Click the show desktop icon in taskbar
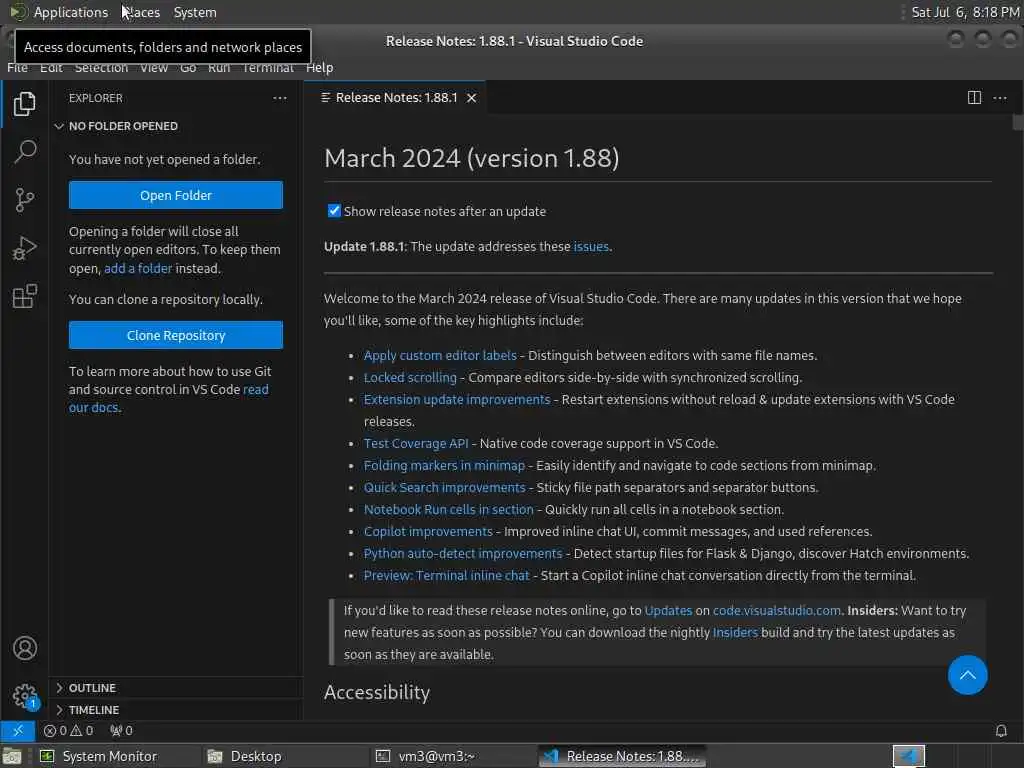Viewport: 1024px width, 768px height. point(11,757)
